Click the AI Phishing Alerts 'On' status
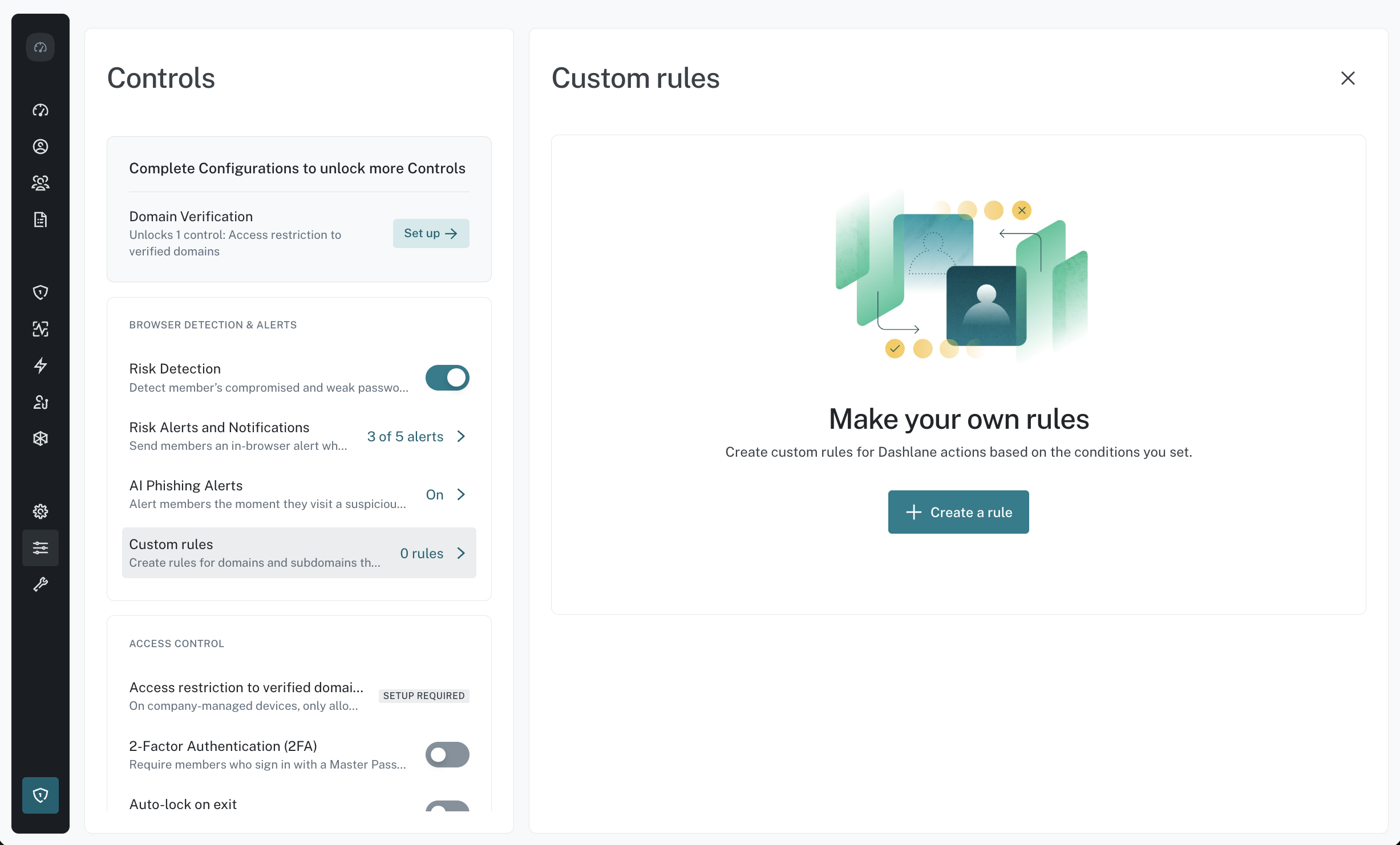 [x=435, y=494]
